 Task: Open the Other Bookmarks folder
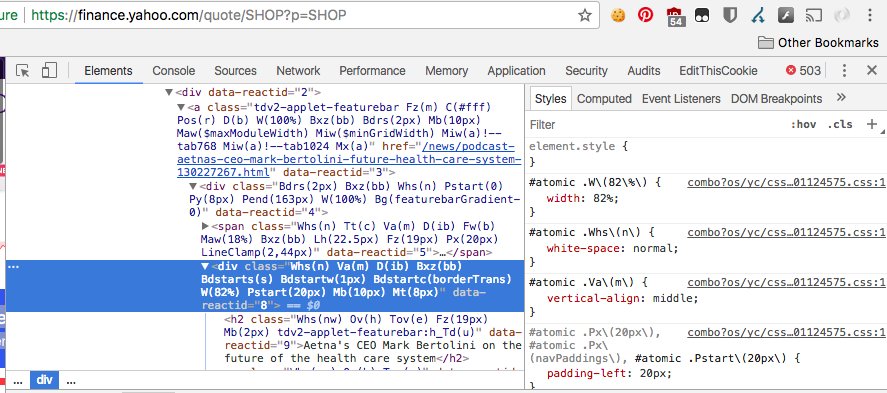[x=818, y=43]
